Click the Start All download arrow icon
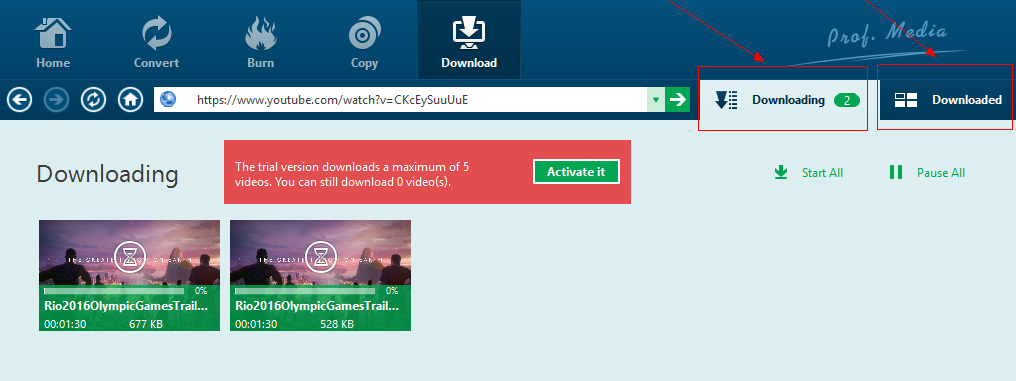This screenshot has height=381, width=1016. (x=781, y=172)
